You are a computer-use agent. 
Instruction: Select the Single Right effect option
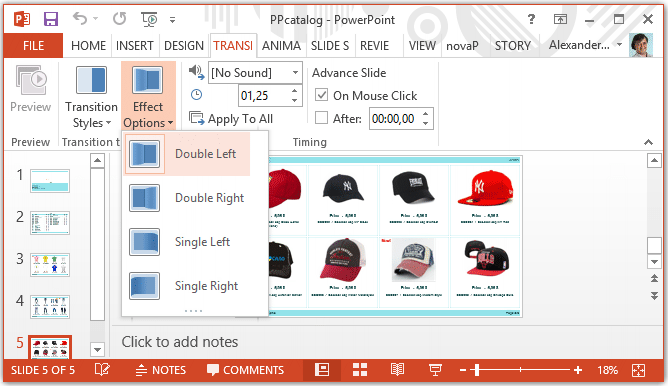point(187,286)
